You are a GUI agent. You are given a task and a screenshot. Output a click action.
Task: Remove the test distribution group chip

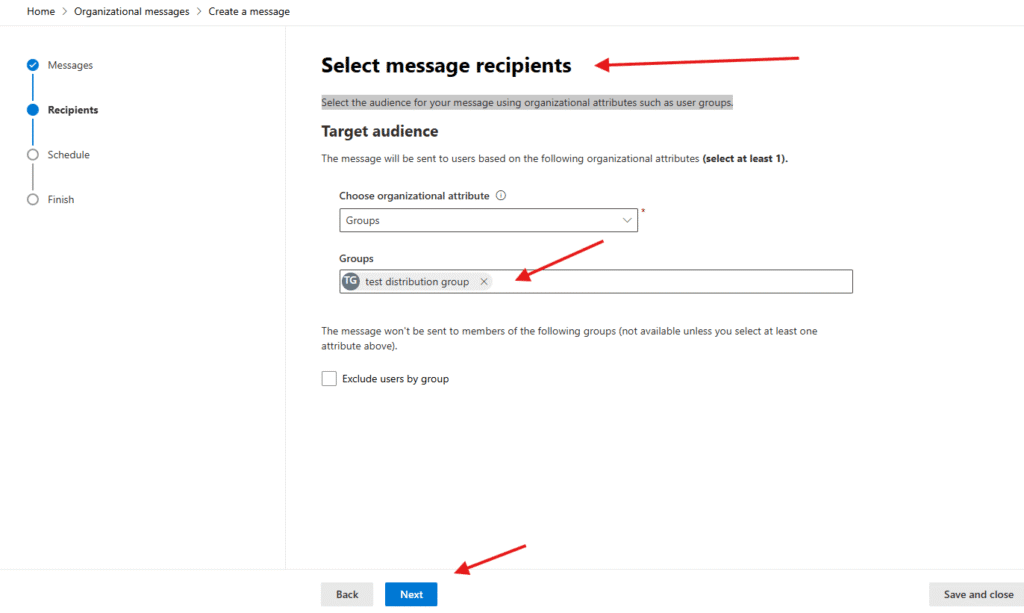pos(484,282)
